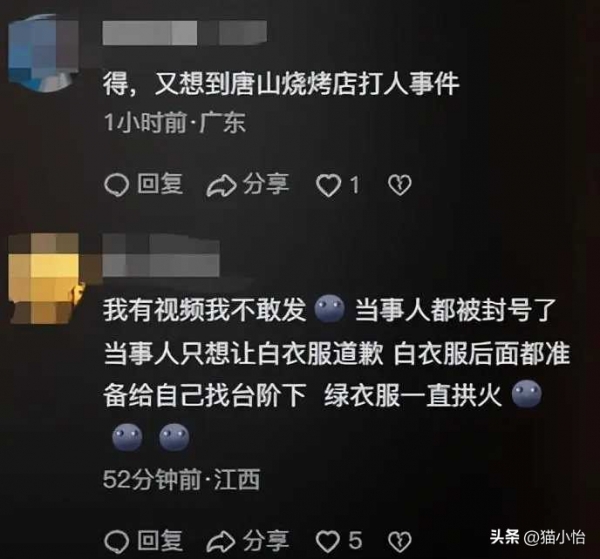
Task: Tap the reply speech bubble under Tangshan comment
Action: pos(116,185)
